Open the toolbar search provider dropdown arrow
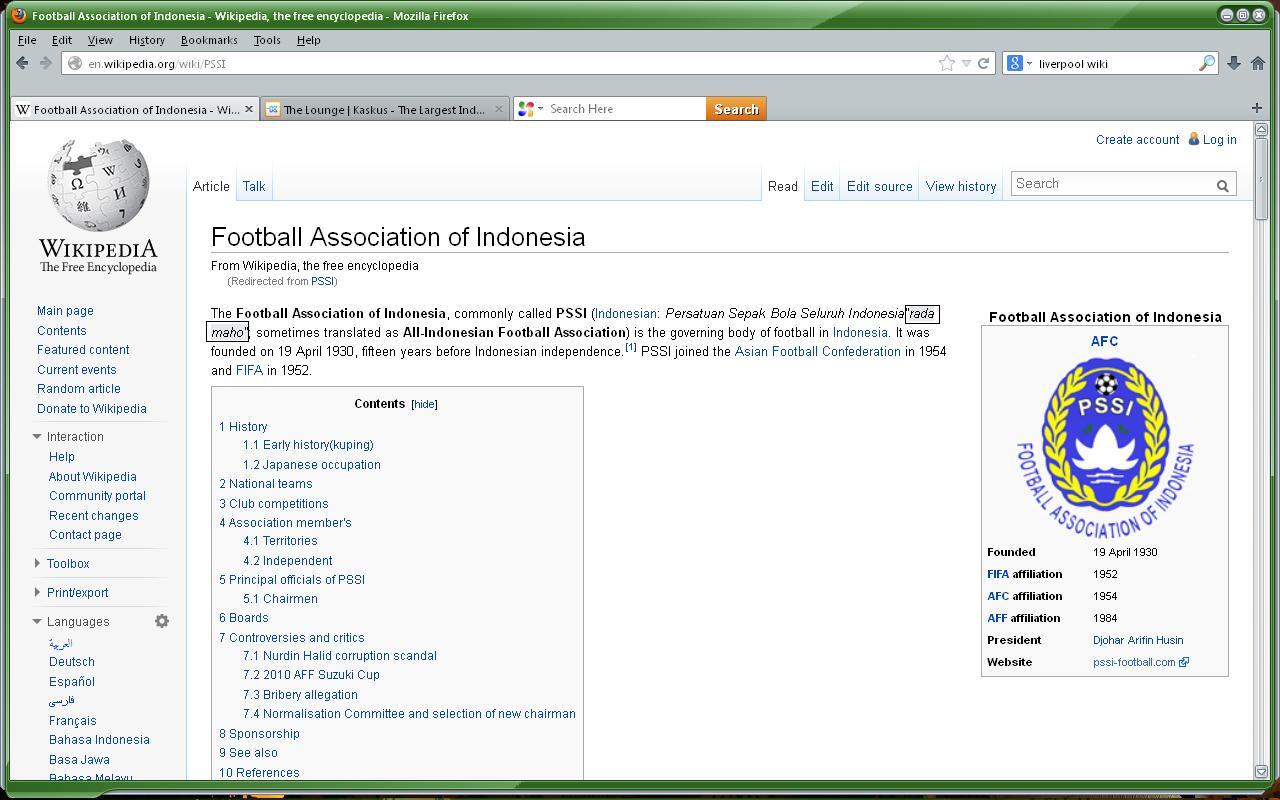This screenshot has width=1280, height=800. coord(540,109)
